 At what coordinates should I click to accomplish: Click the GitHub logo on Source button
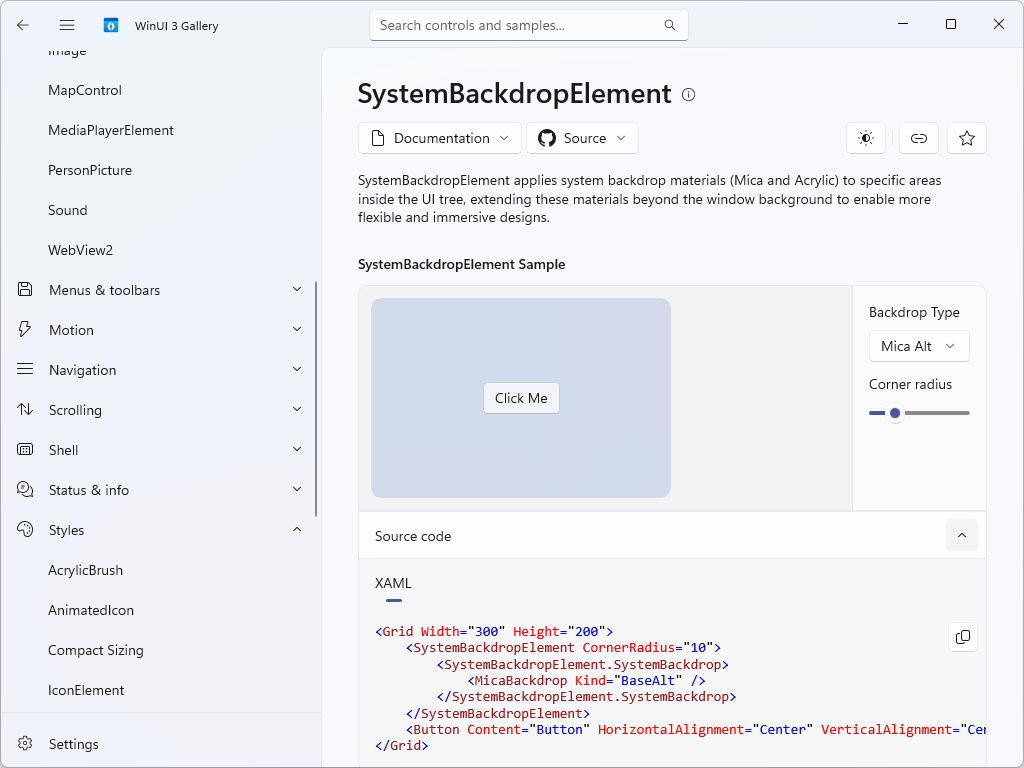coord(547,138)
